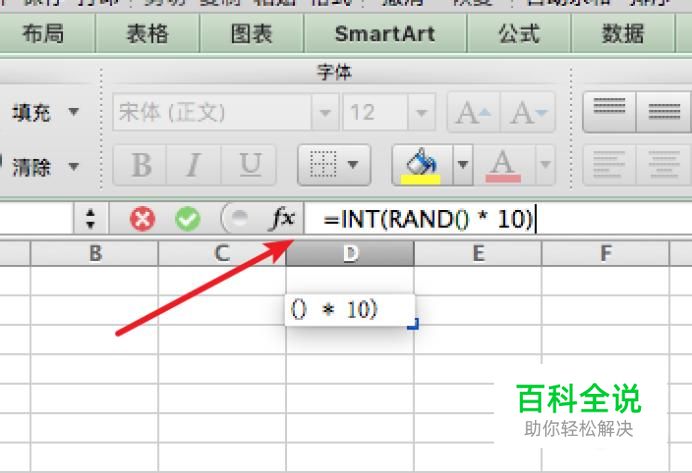Image resolution: width=692 pixels, height=473 pixels.
Task: Select column C header
Action: pos(222,253)
